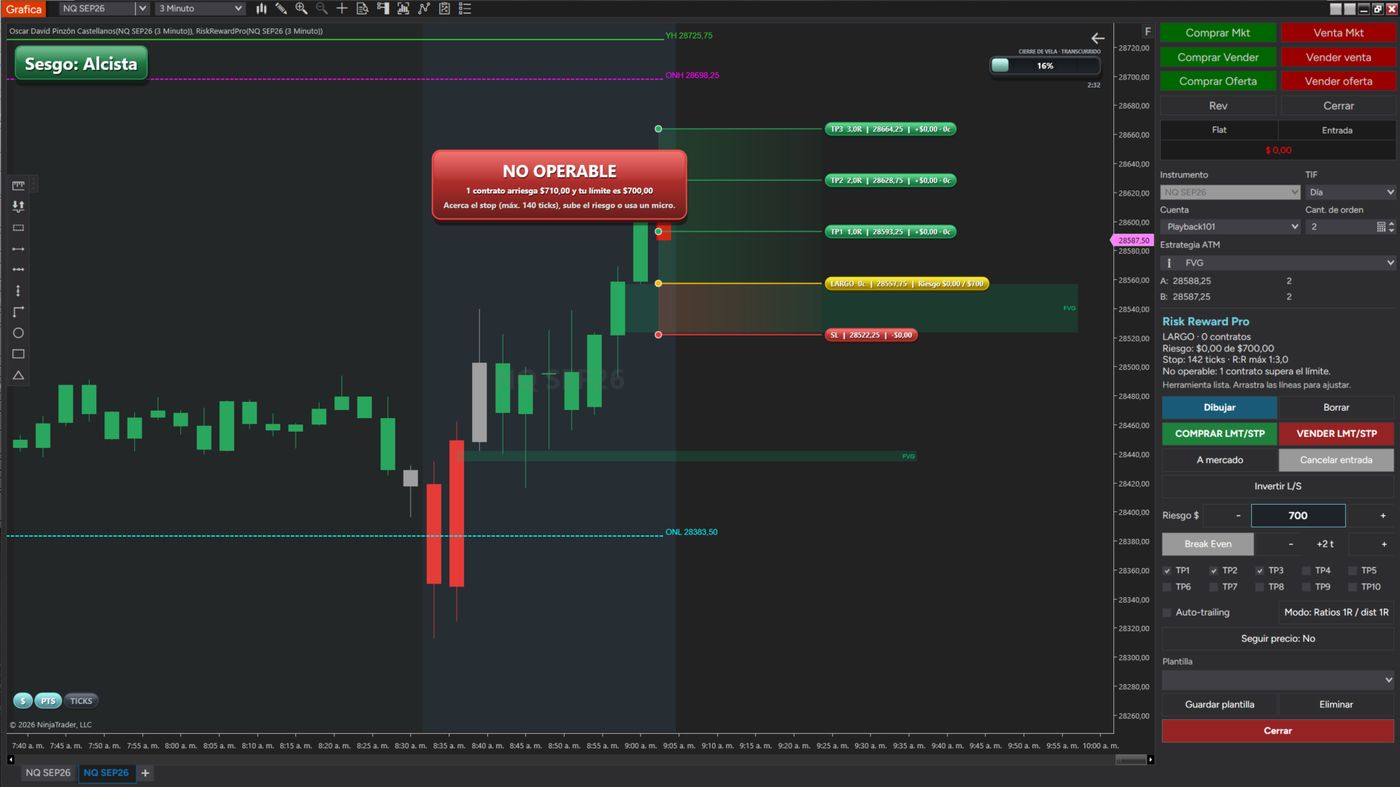Open the Cuenta Playback101 dropdown
The height and width of the screenshot is (787, 1400).
pyautogui.click(x=1231, y=227)
